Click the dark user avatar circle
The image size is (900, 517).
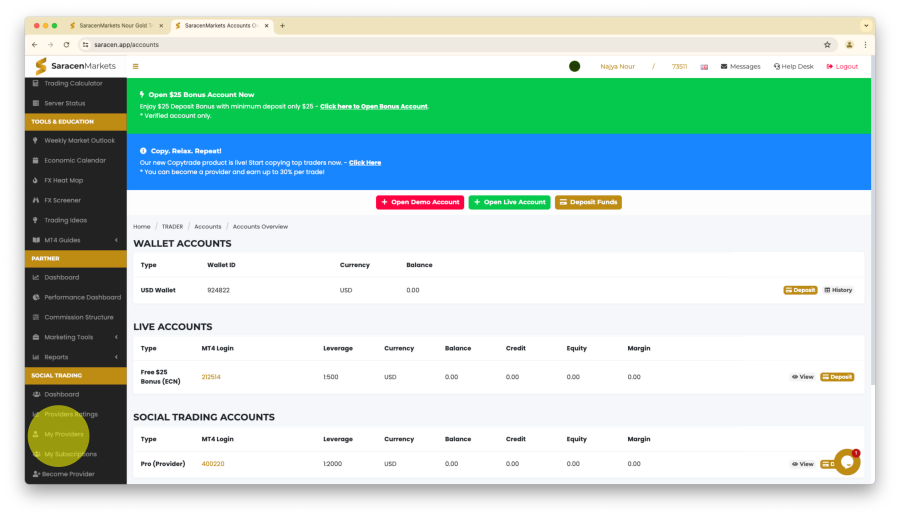575,67
